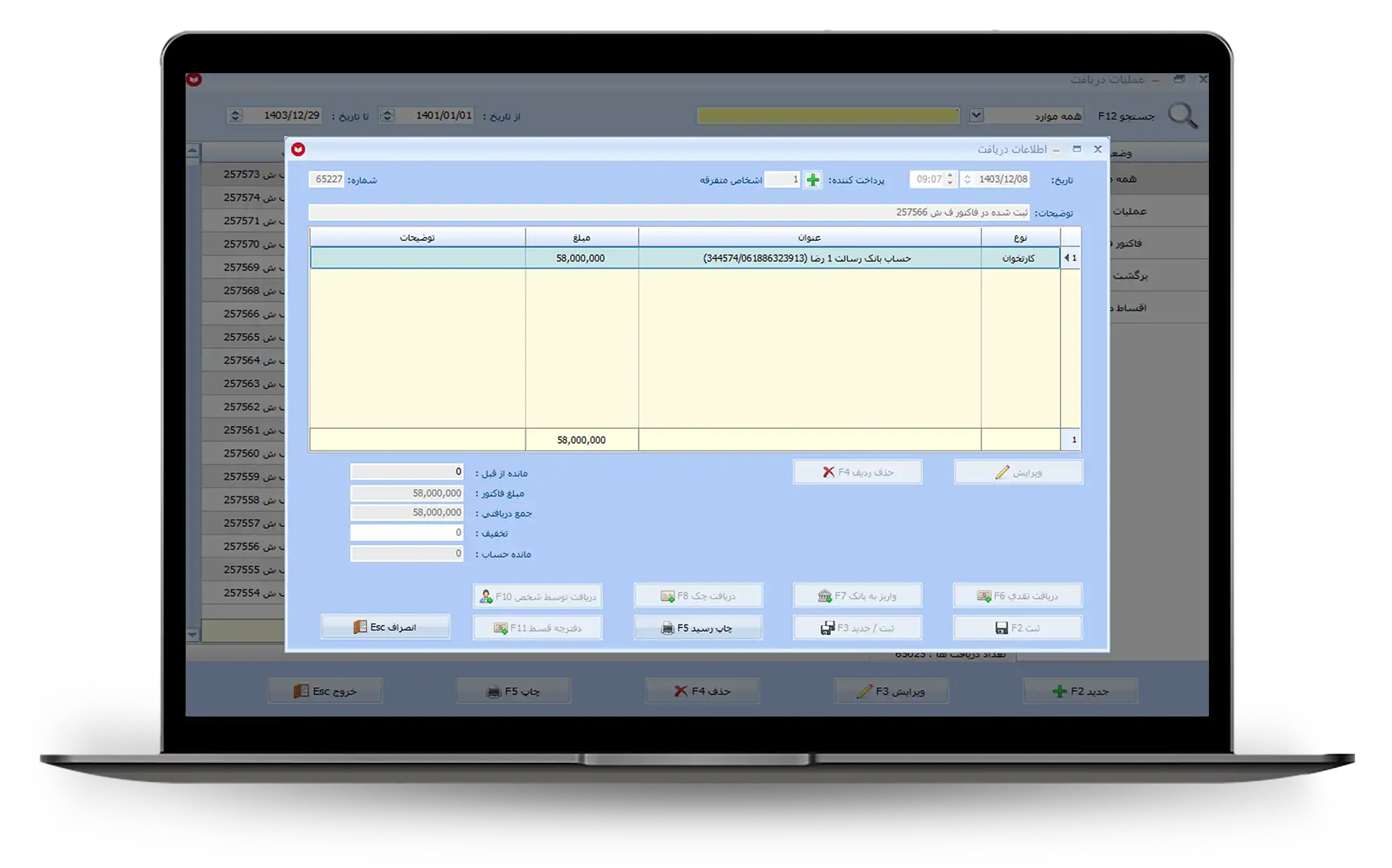Click the description field mentioning 257566
The image size is (1392, 868).
670,212
